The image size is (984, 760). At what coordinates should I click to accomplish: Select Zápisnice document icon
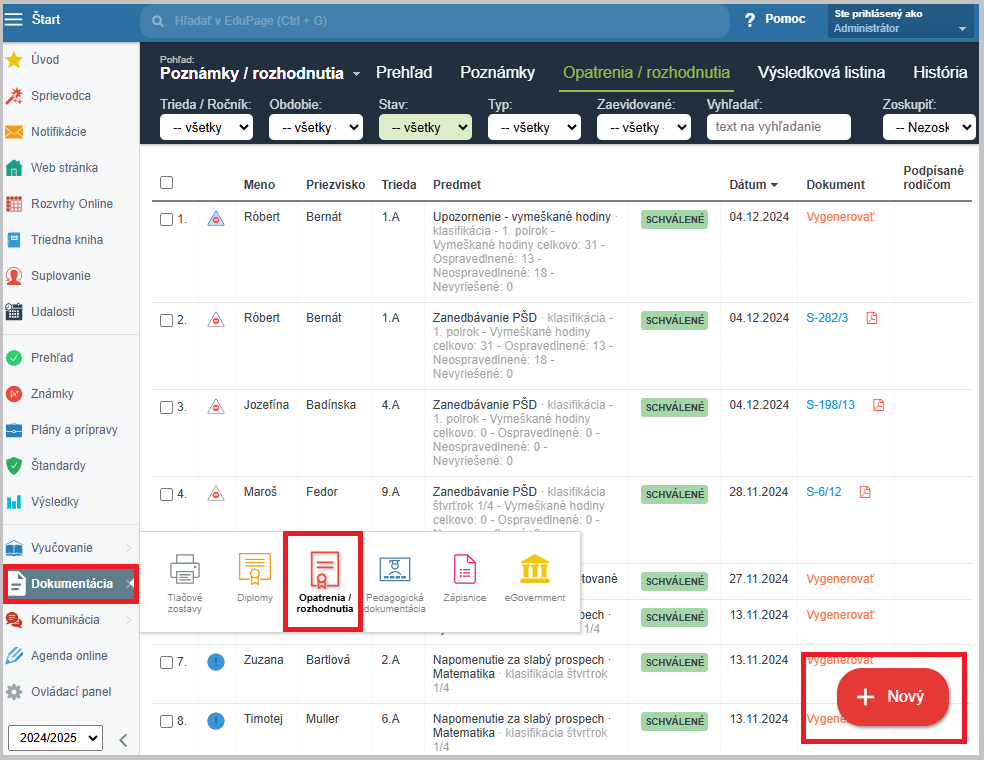(x=464, y=569)
